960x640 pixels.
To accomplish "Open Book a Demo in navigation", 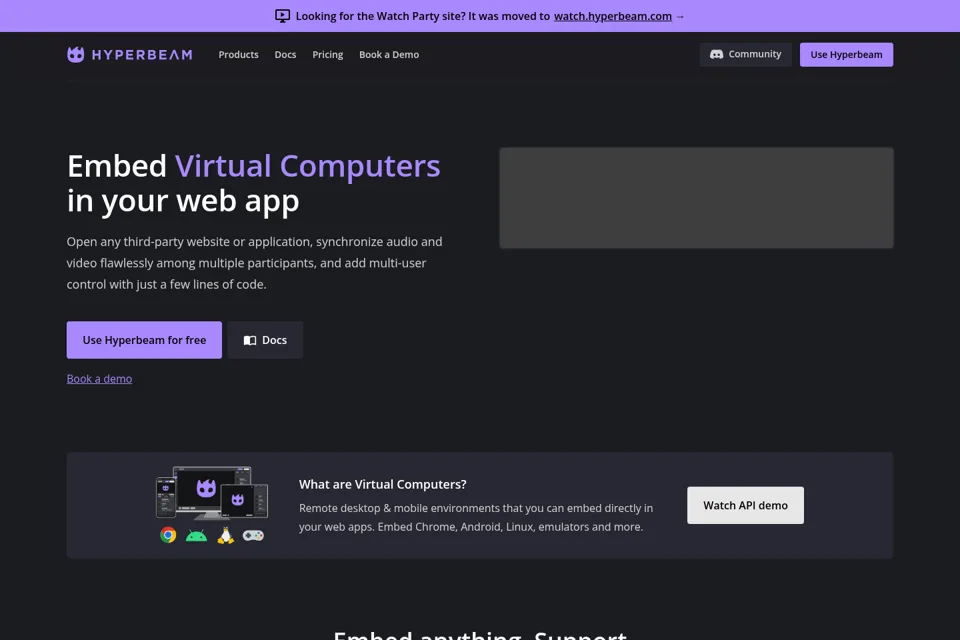I will [x=389, y=55].
